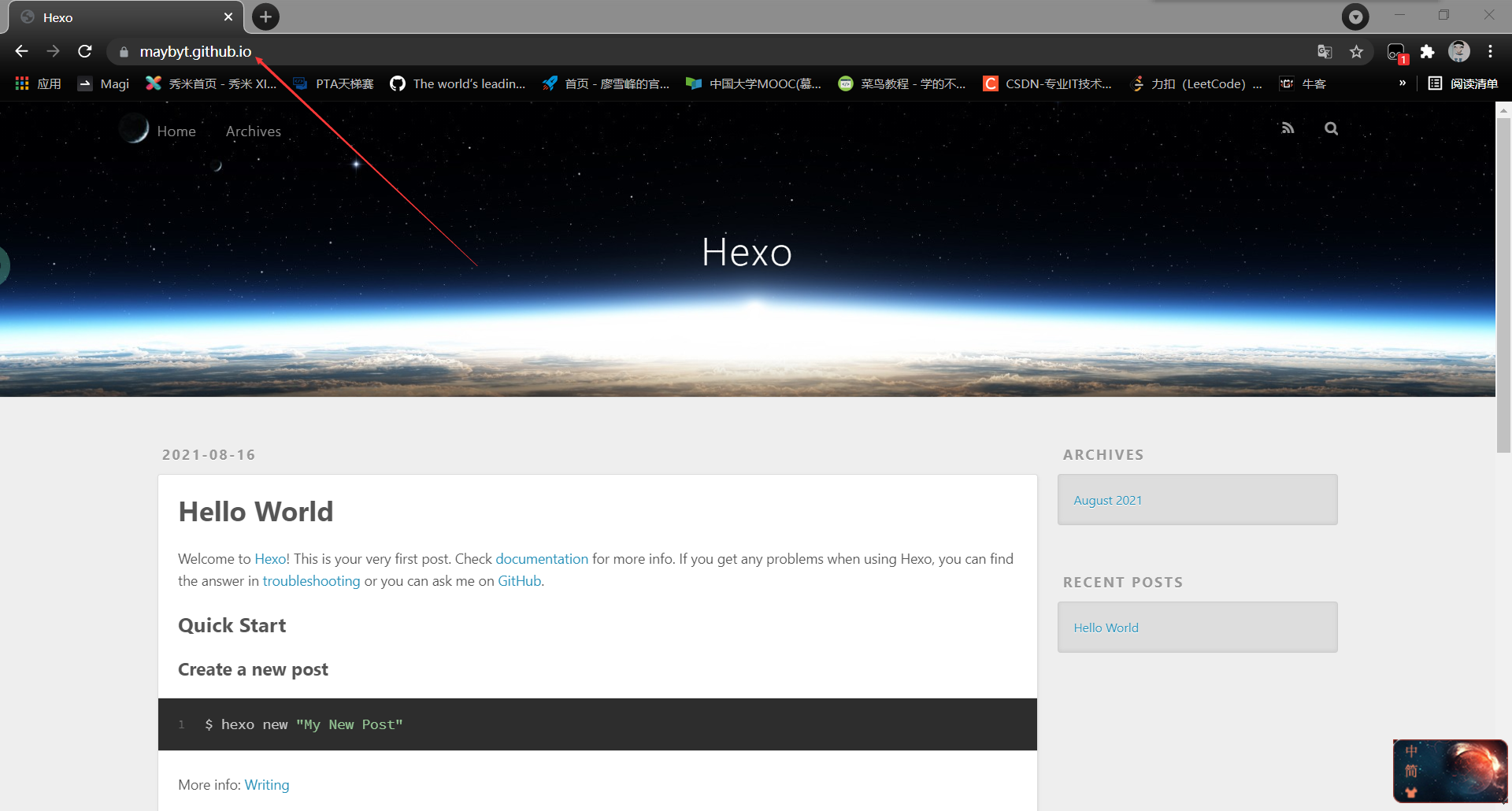1512x811 pixels.
Task: Click the hexo new code block
Action: (597, 724)
